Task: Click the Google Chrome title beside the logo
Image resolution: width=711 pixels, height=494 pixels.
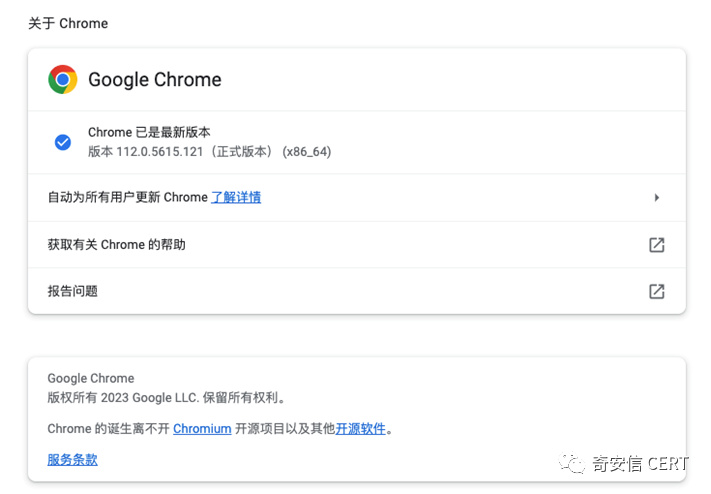Action: pos(155,79)
